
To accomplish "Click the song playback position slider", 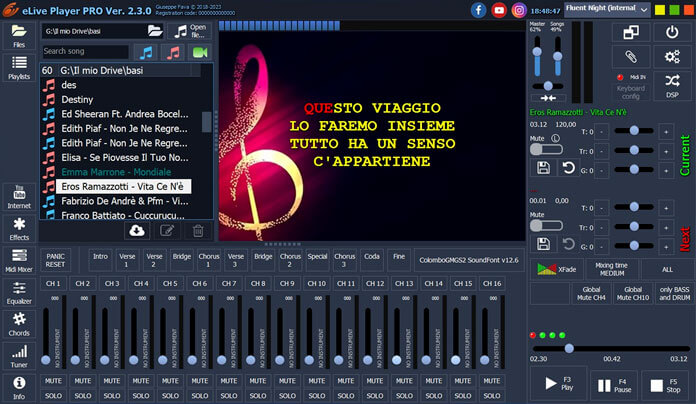I will click(609, 348).
